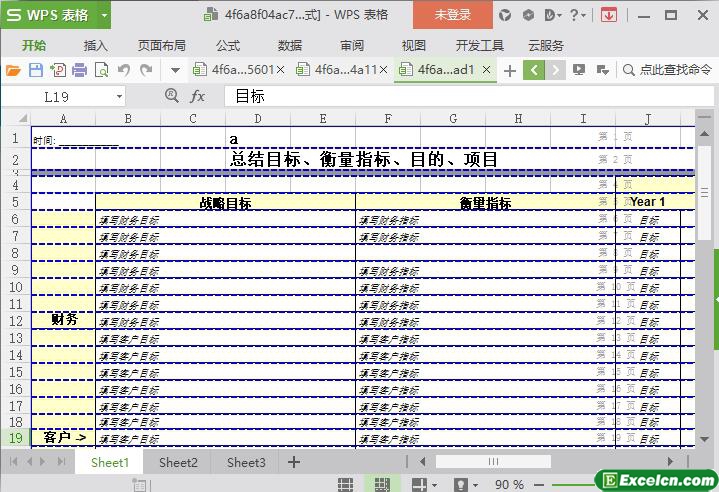Jump to the last sheet with the navigation arrow
This screenshot has width=719, height=492.
click(61, 462)
